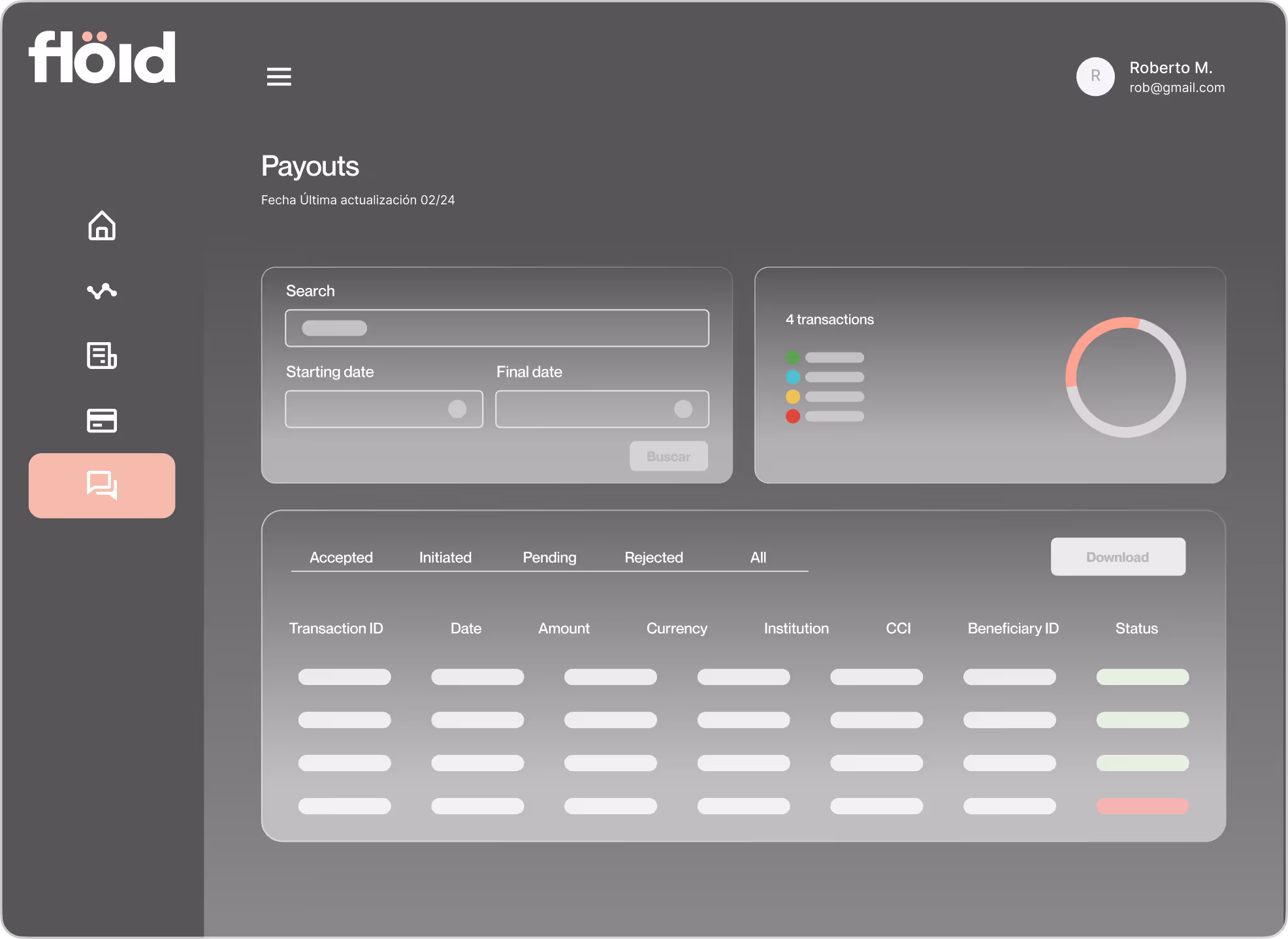Select the Pending tab
The width and height of the screenshot is (1288, 939).
pyautogui.click(x=549, y=557)
